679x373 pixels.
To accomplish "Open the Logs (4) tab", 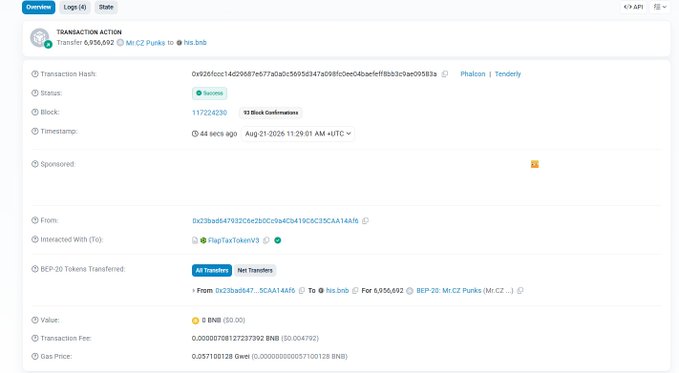I will 75,7.
